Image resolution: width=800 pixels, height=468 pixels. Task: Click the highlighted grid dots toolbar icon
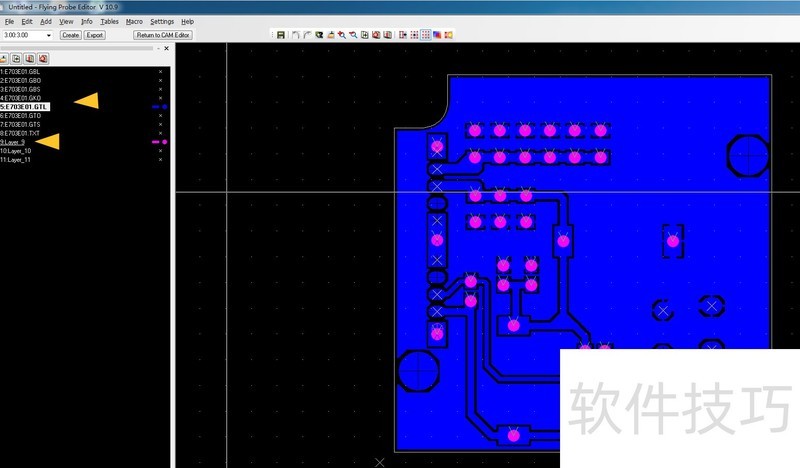425,35
